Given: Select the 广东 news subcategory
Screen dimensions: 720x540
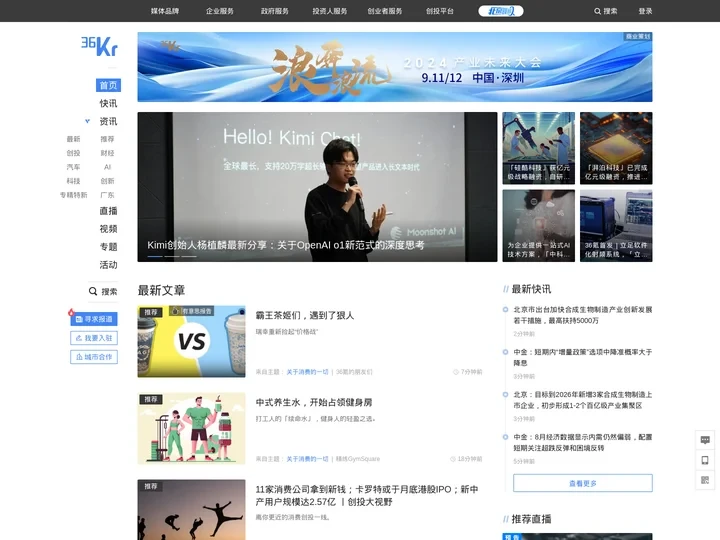Looking at the screenshot, I should pos(107,195).
